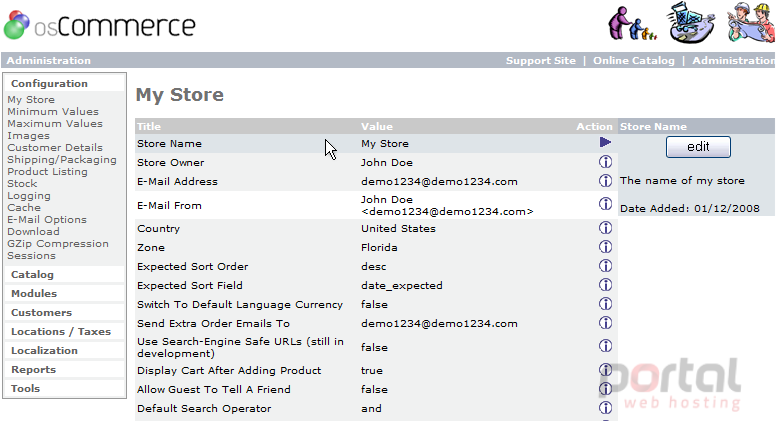Click the Administration link in top-right header
Screen dimensions: 776x422
point(733,60)
